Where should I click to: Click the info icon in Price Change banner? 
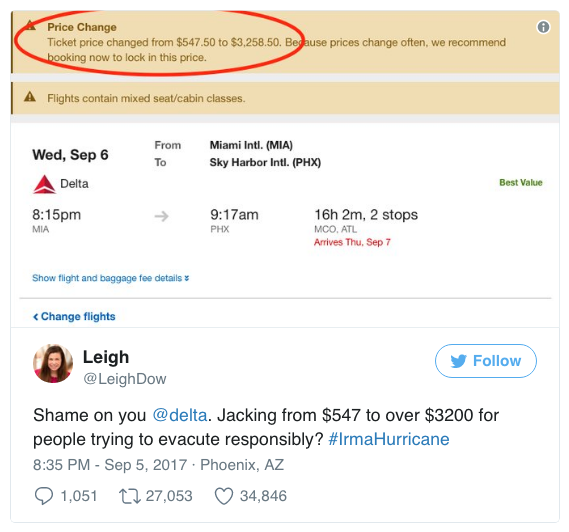click(x=543, y=27)
